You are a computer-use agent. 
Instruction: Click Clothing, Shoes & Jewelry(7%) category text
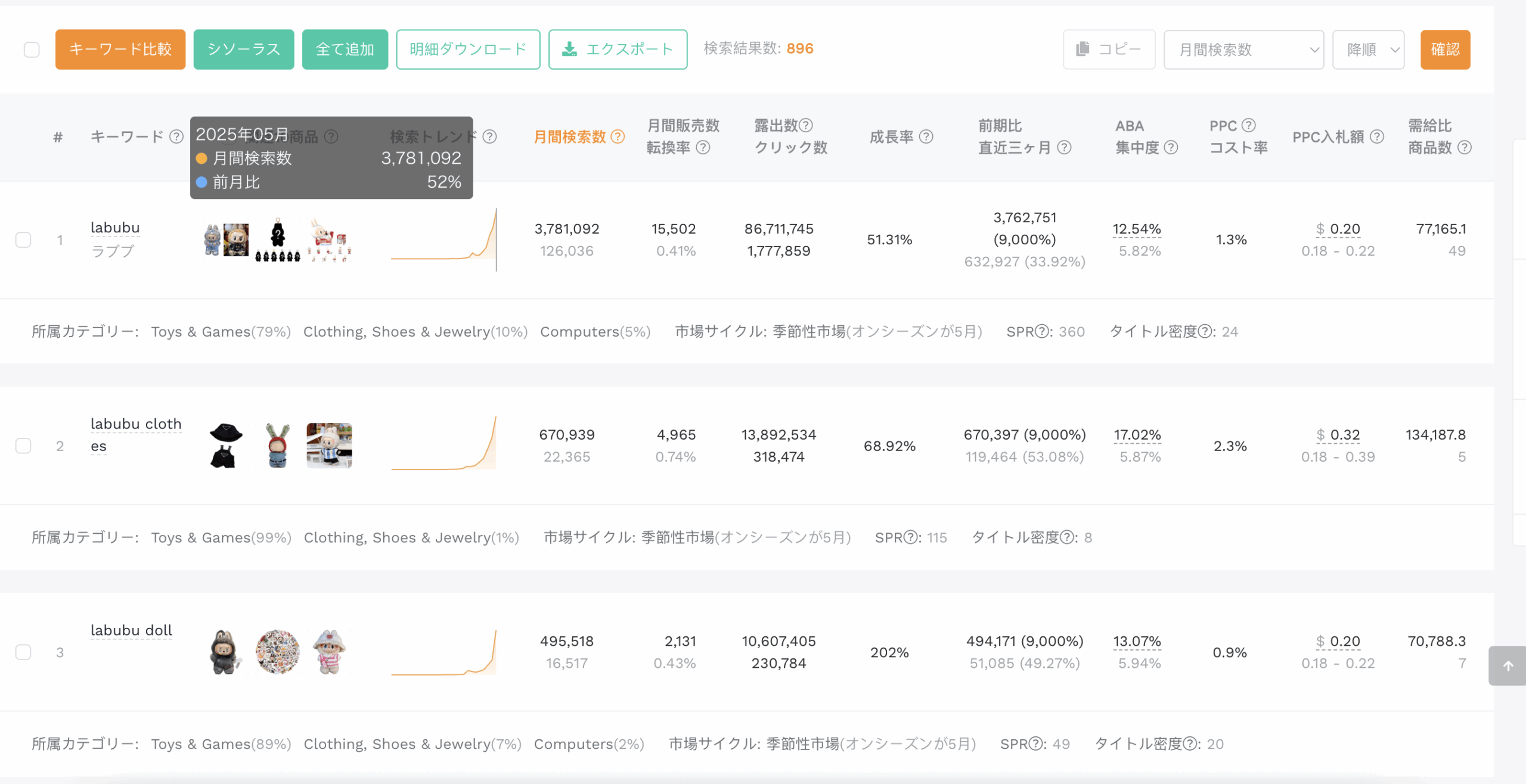coord(412,744)
